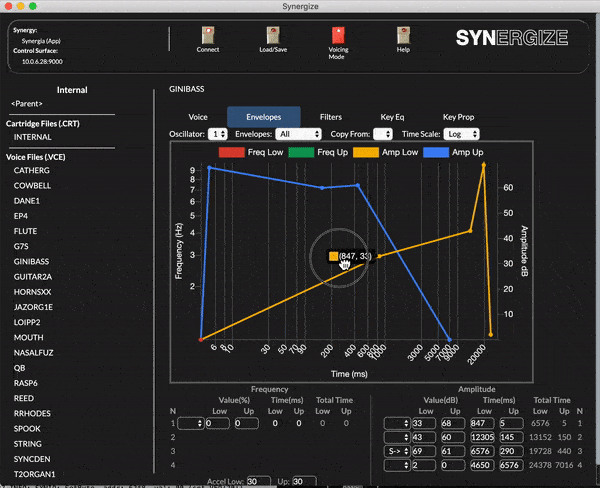Select the SPOOK voice file

(27, 429)
